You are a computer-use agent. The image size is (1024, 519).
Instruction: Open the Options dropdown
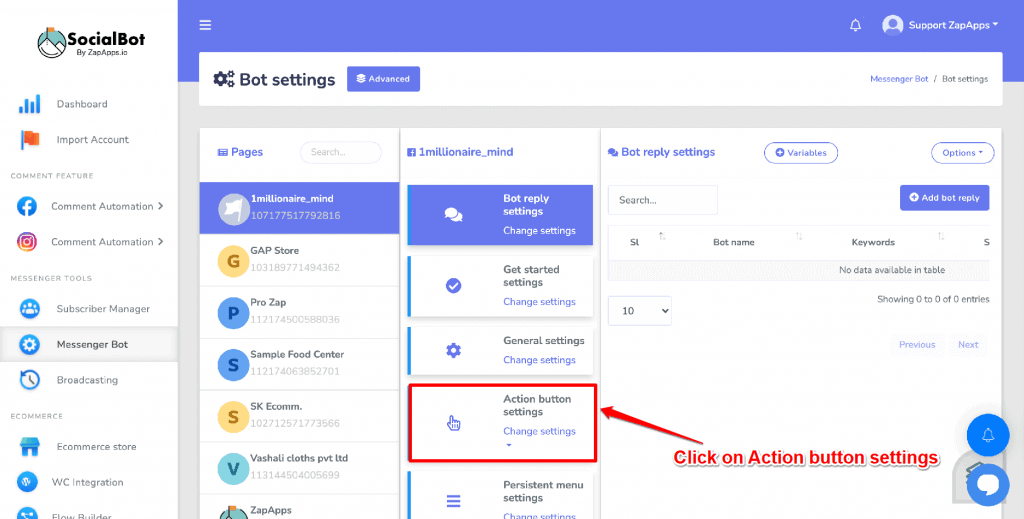962,153
